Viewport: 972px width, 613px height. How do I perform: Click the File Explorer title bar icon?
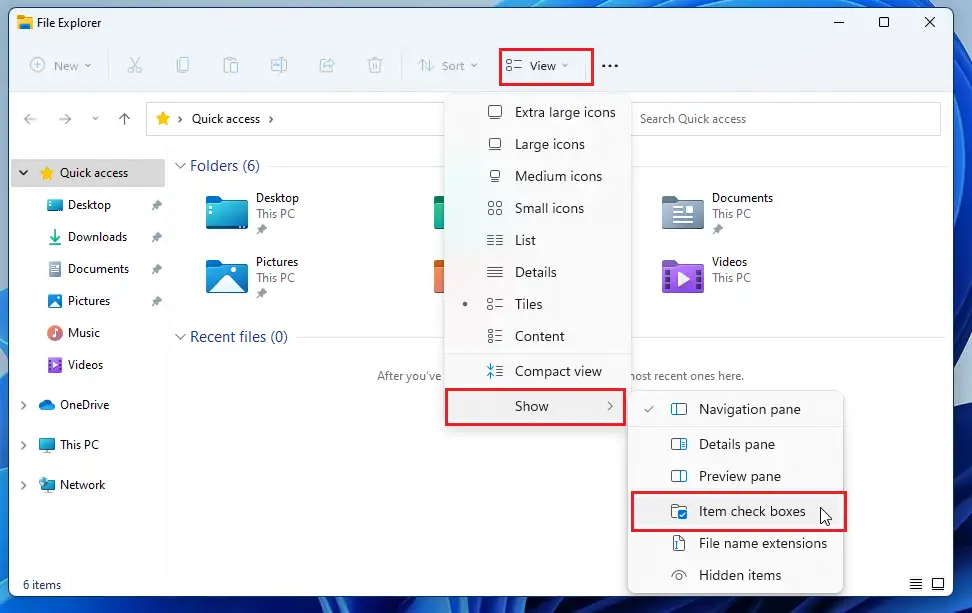click(x=25, y=23)
